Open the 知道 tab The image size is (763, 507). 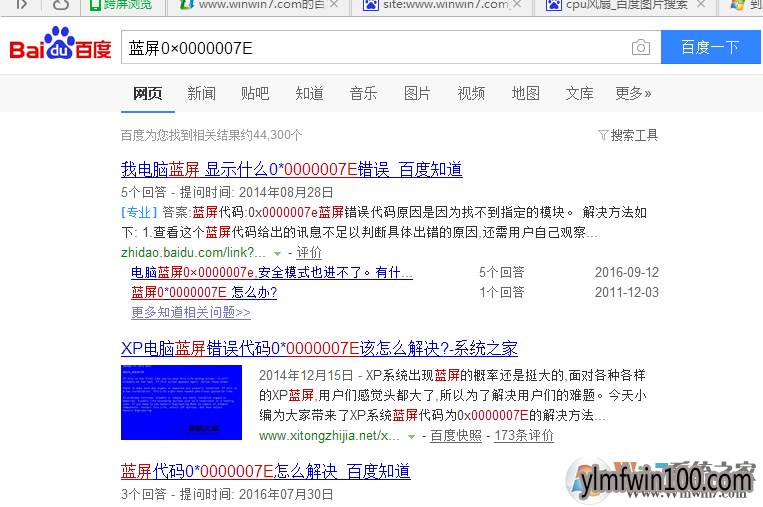pos(309,93)
